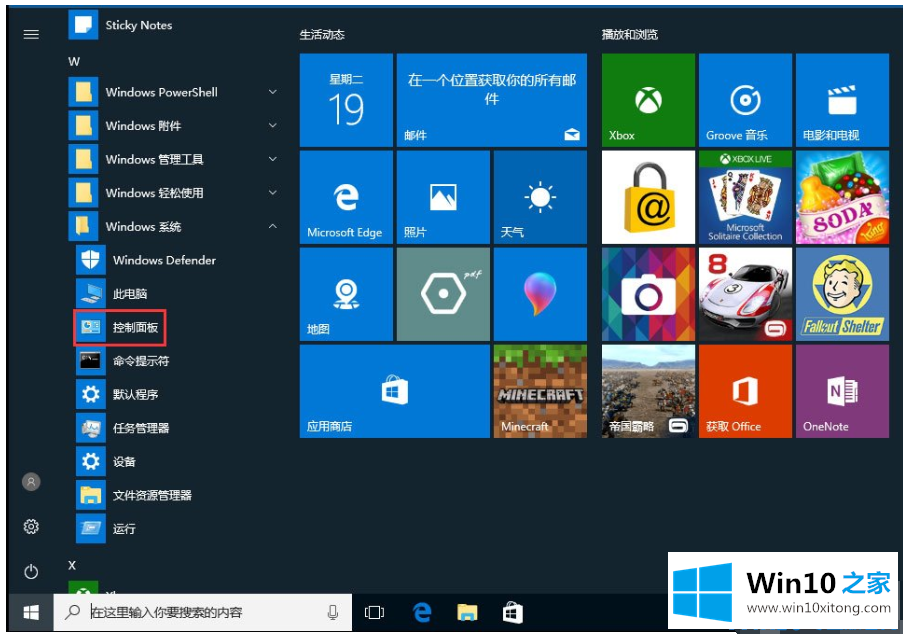
Task: Open 设备 (Devices) entry
Action: [106, 461]
